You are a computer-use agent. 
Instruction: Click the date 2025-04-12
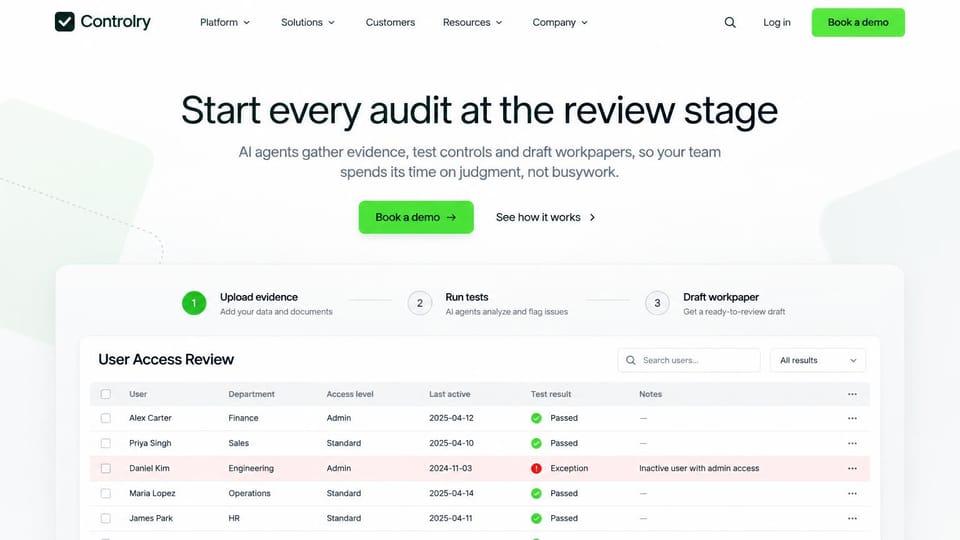coord(451,418)
